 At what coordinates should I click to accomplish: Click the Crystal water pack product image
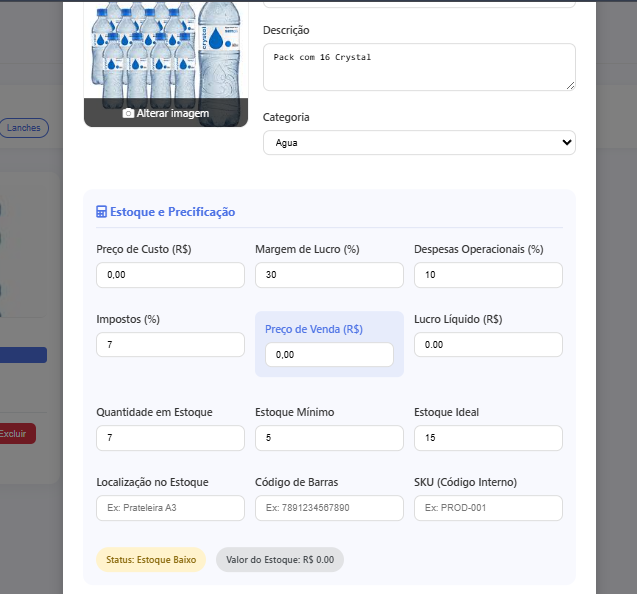[165, 50]
